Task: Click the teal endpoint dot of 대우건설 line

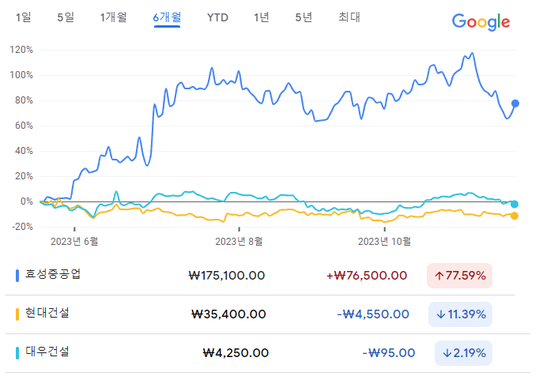Action: pos(514,204)
